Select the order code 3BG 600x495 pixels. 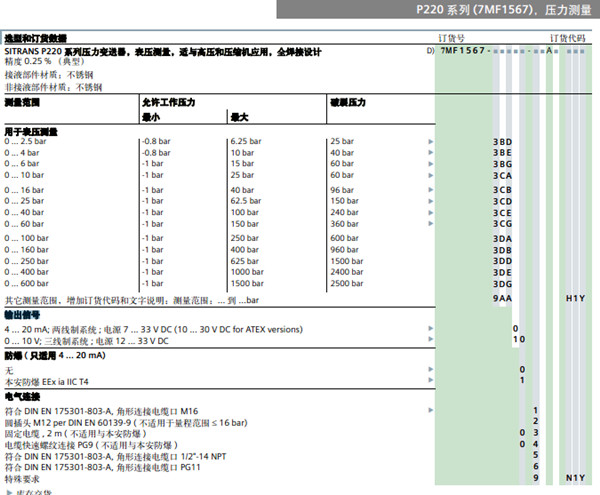502,164
